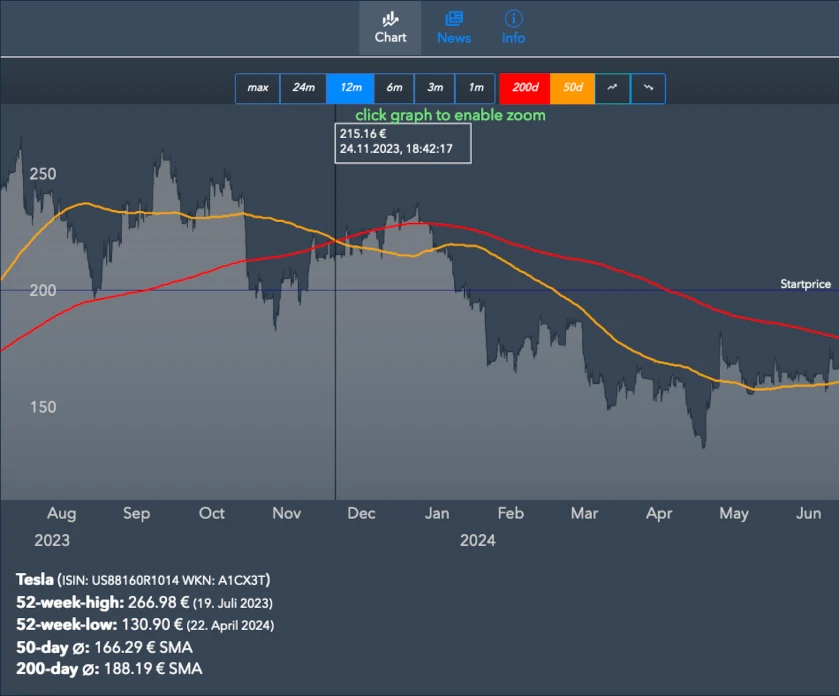839x696 pixels.
Task: Click the green zoom hint text
Action: tap(450, 115)
